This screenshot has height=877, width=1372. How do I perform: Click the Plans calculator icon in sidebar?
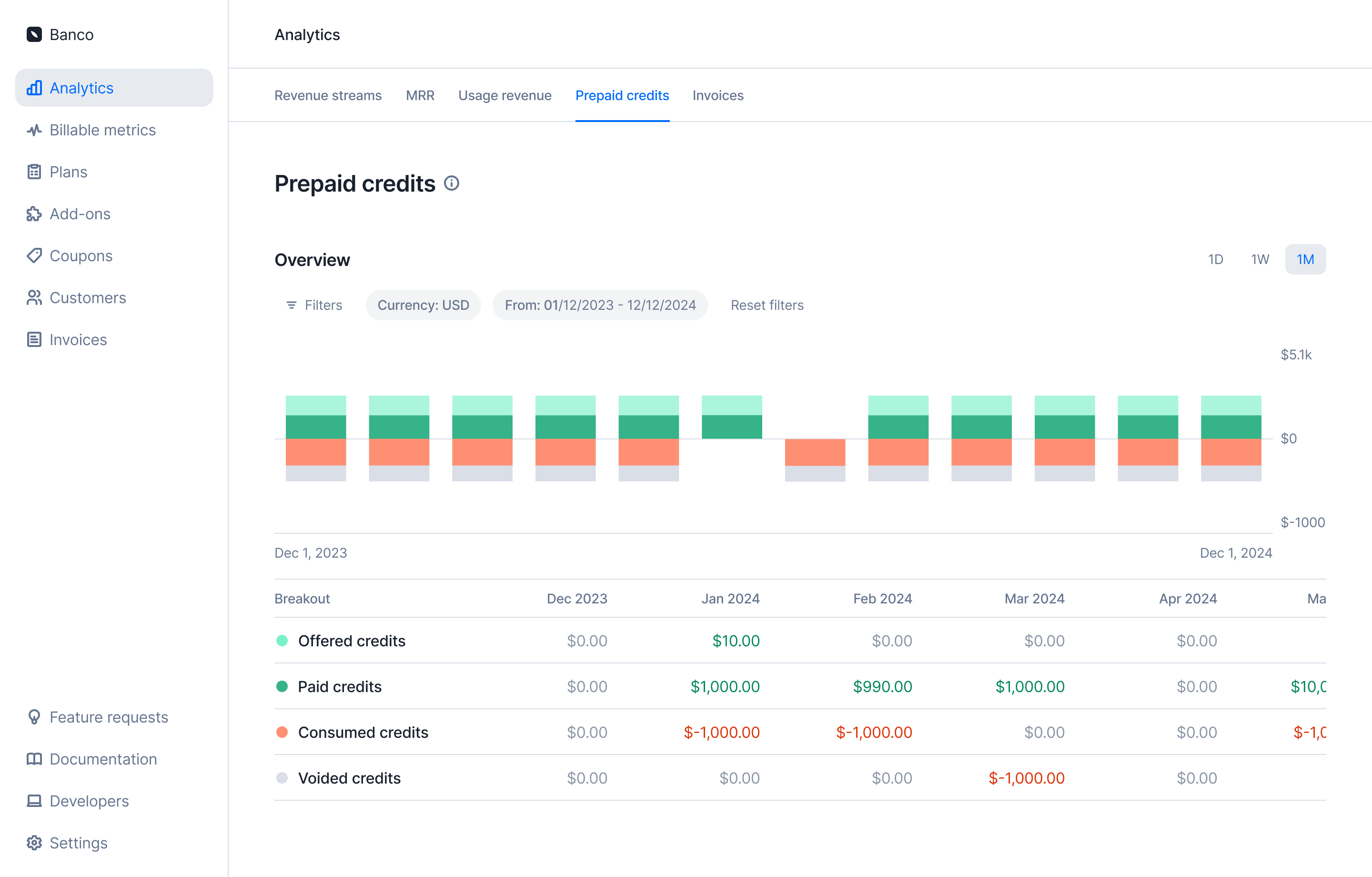(34, 172)
